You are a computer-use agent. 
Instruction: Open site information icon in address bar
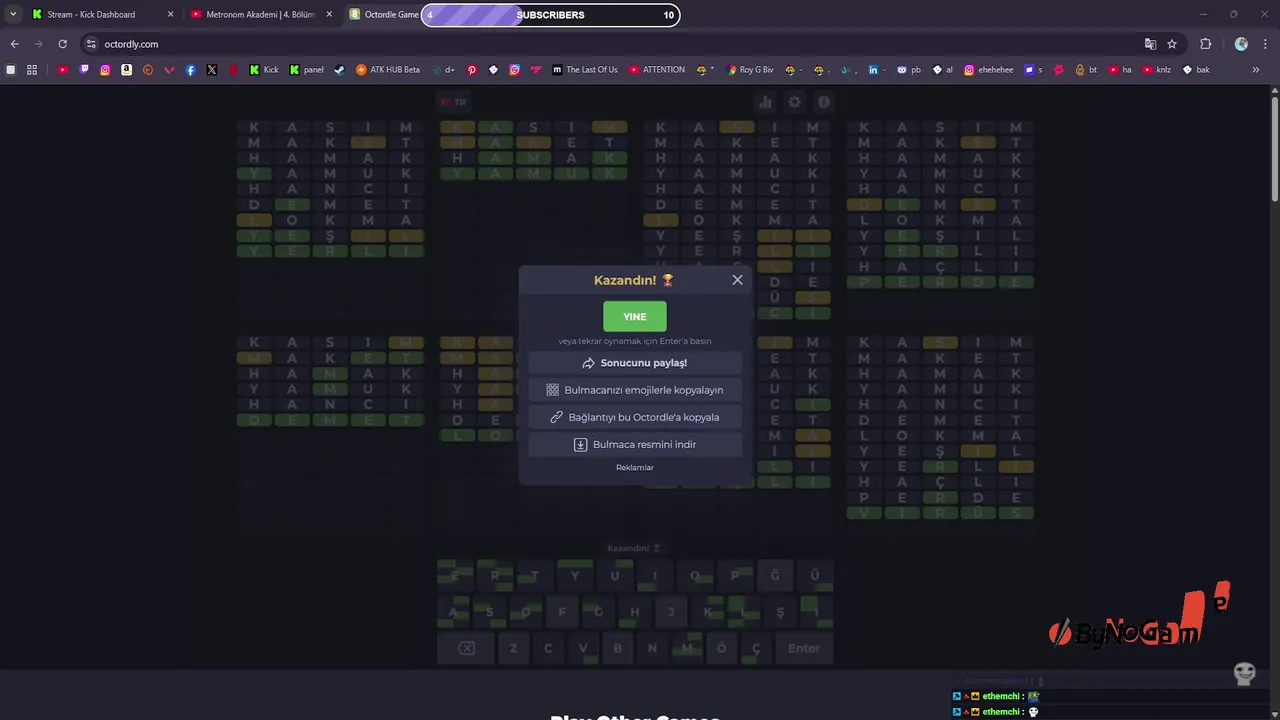(91, 44)
